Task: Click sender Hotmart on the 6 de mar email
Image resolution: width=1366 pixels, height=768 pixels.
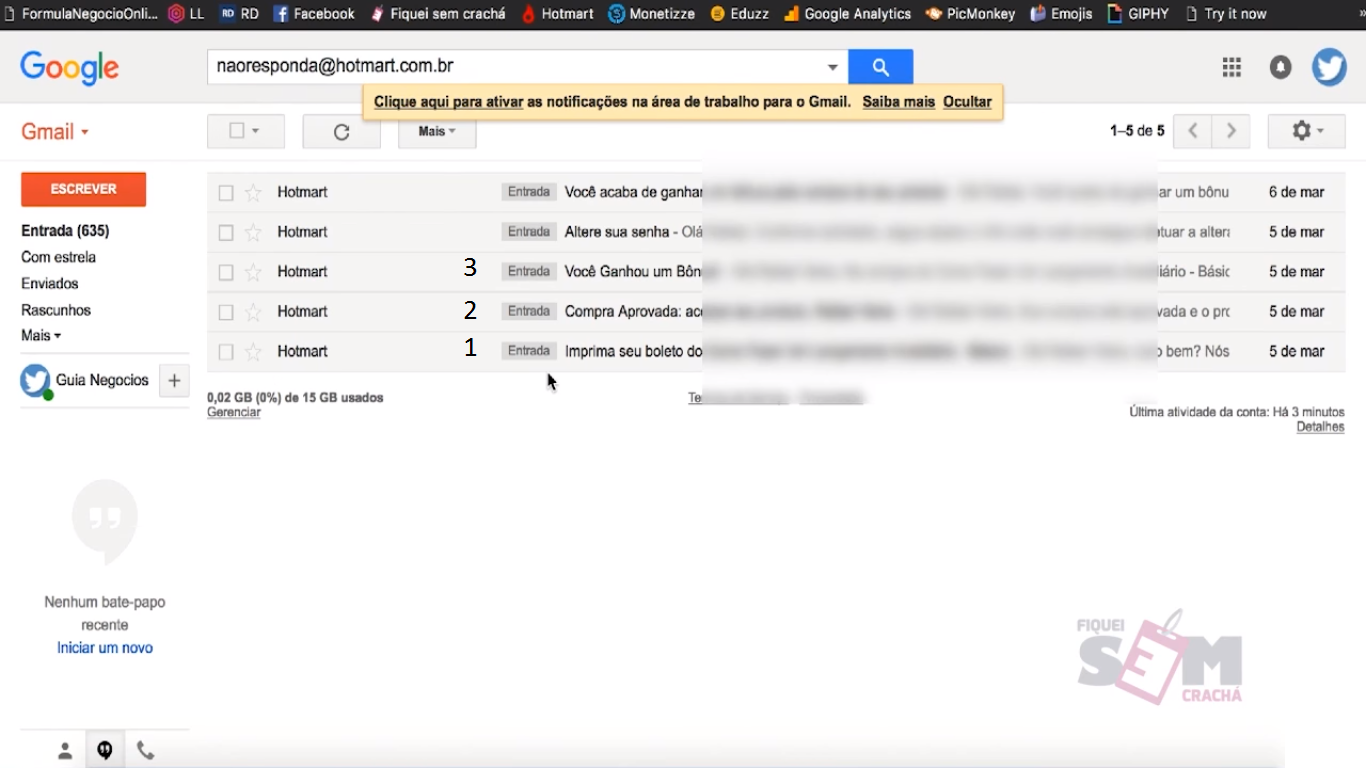Action: [x=302, y=192]
